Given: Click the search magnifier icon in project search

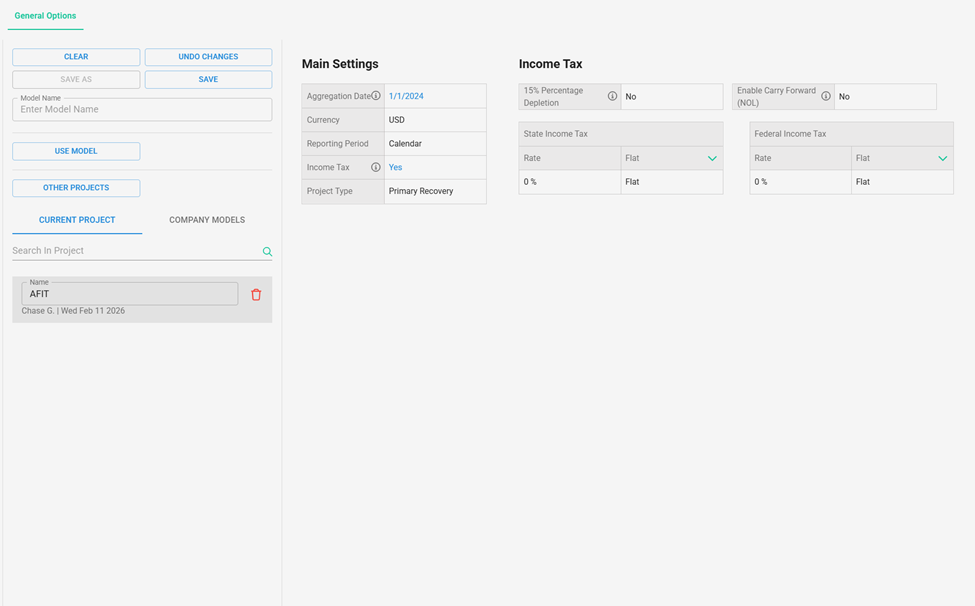Looking at the screenshot, I should tap(267, 252).
